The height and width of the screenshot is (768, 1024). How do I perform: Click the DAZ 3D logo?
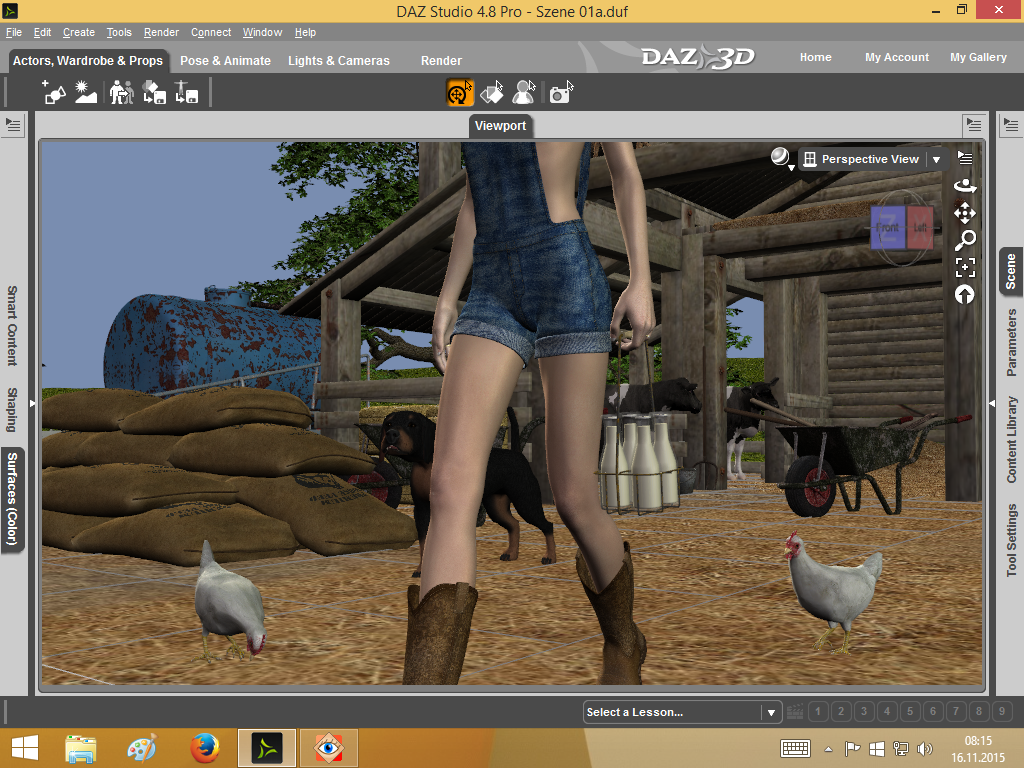pos(697,57)
